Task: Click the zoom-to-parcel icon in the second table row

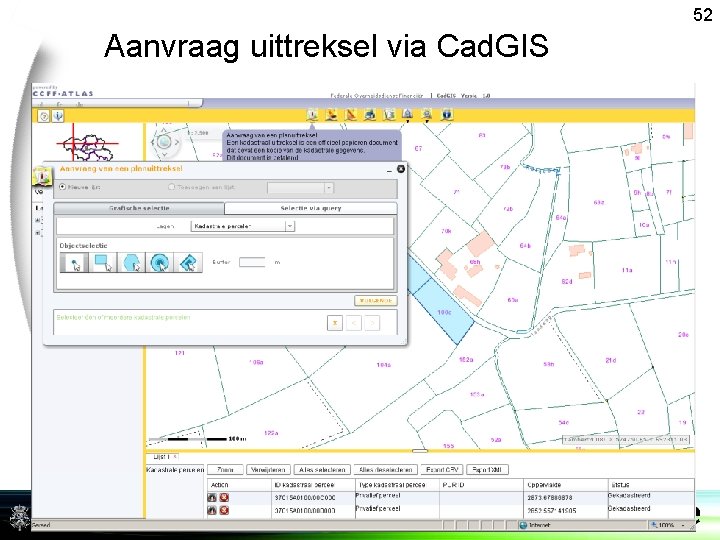Action: pos(212,510)
